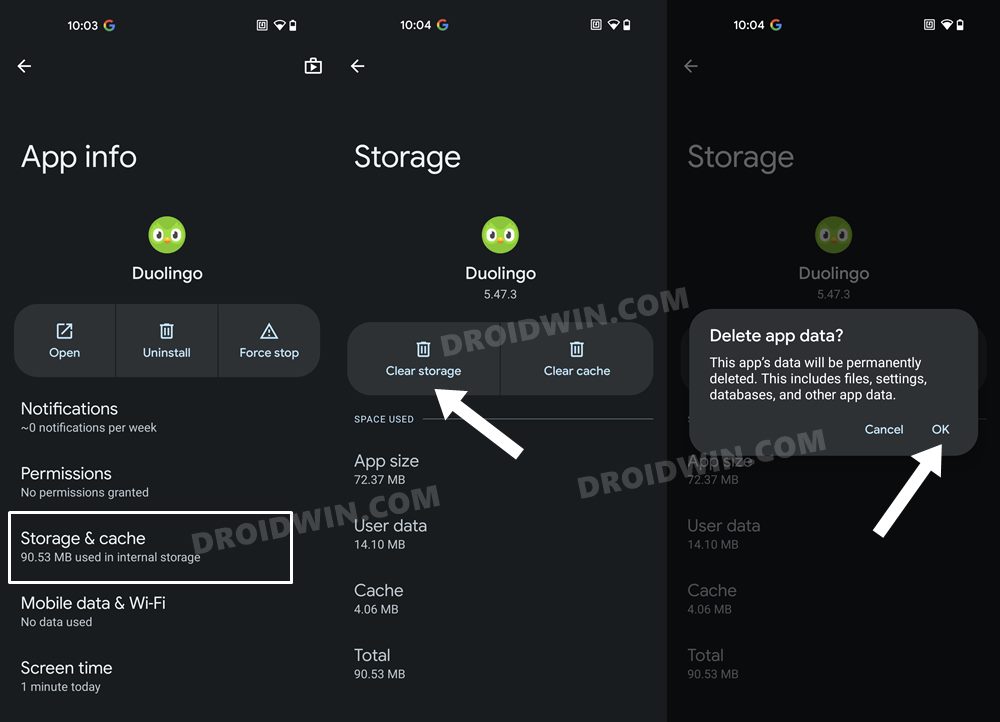The image size is (1000, 722).
Task: Tap the back arrow on App info screen
Action: [24, 66]
